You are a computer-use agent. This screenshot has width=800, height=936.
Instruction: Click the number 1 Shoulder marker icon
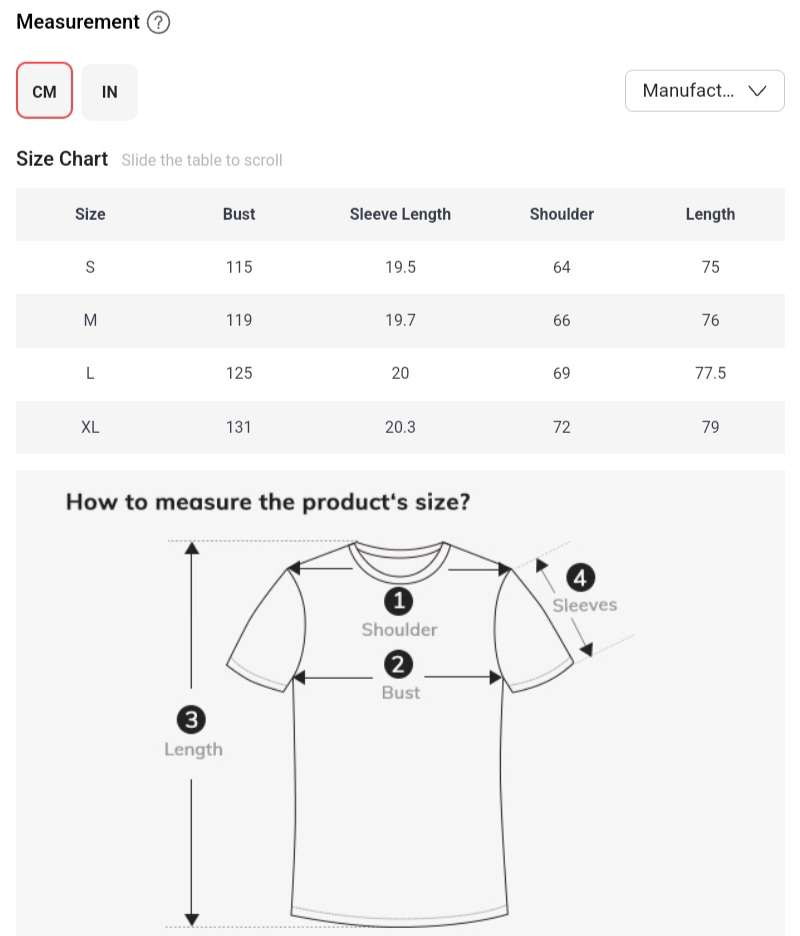click(399, 601)
